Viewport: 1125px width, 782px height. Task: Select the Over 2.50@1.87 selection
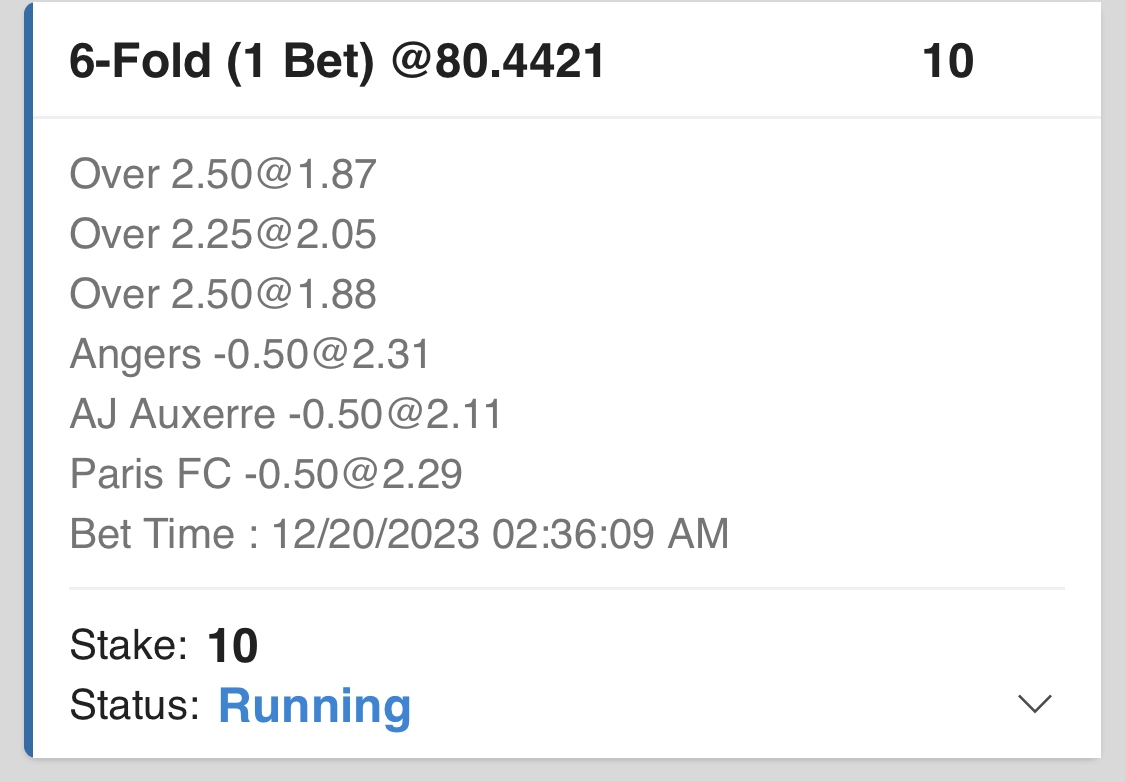click(x=223, y=175)
